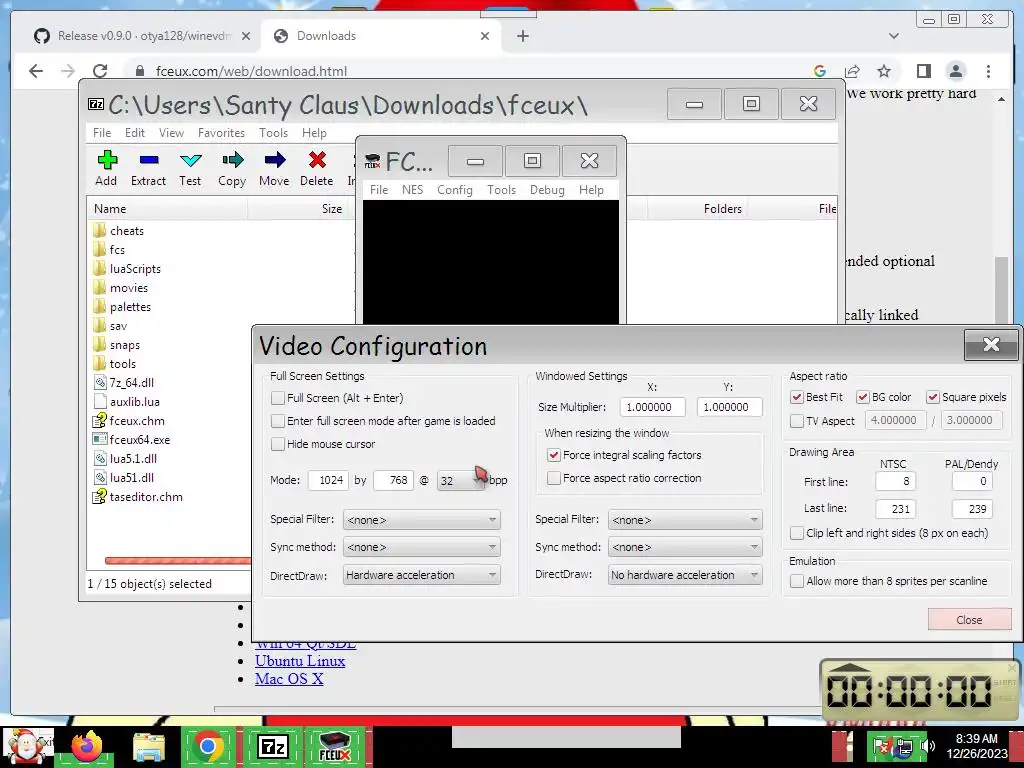The image size is (1024, 768).
Task: Switch to the winevdm Release tab
Action: pyautogui.click(x=142, y=36)
